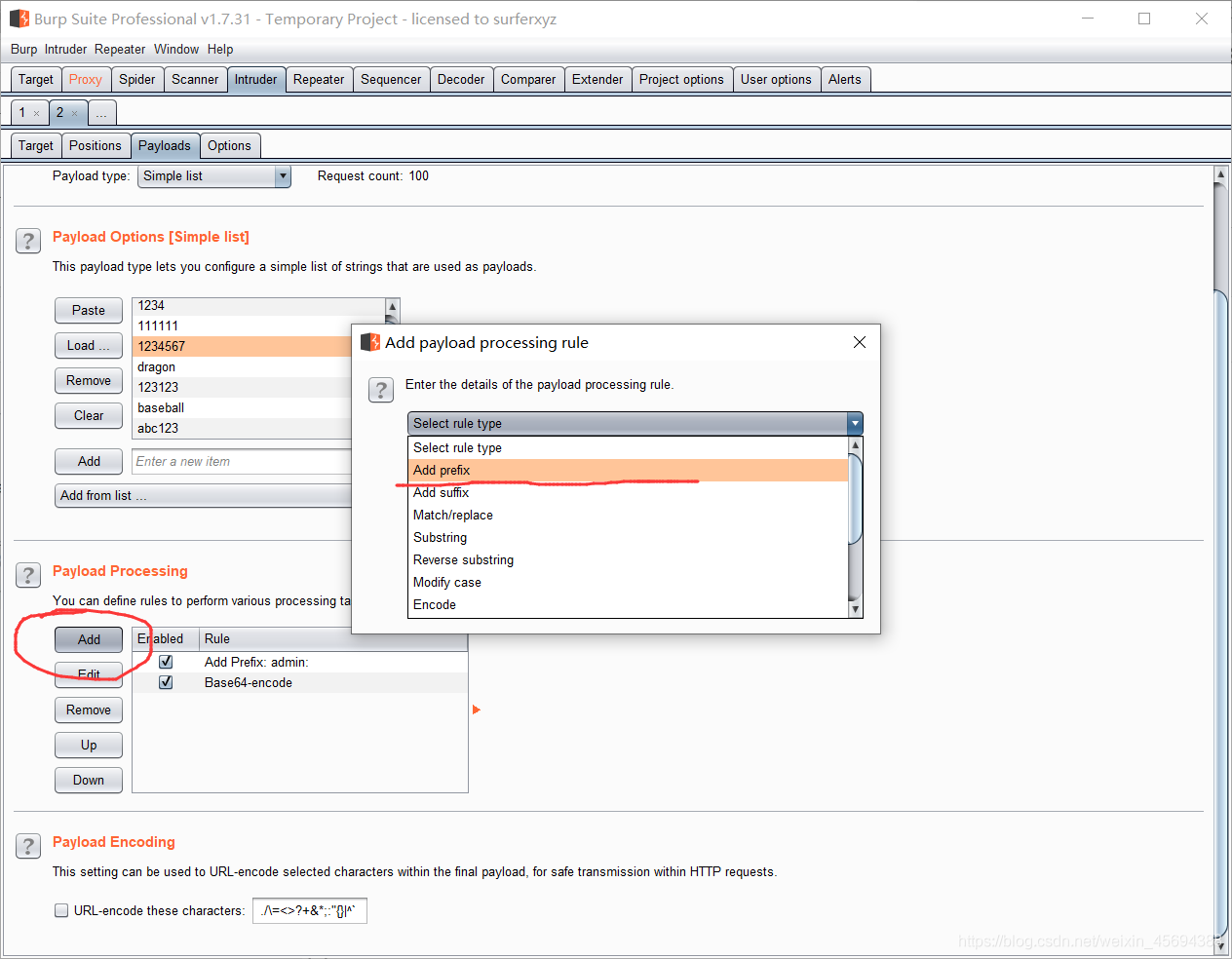Click Add button next to new item field

click(x=89, y=461)
